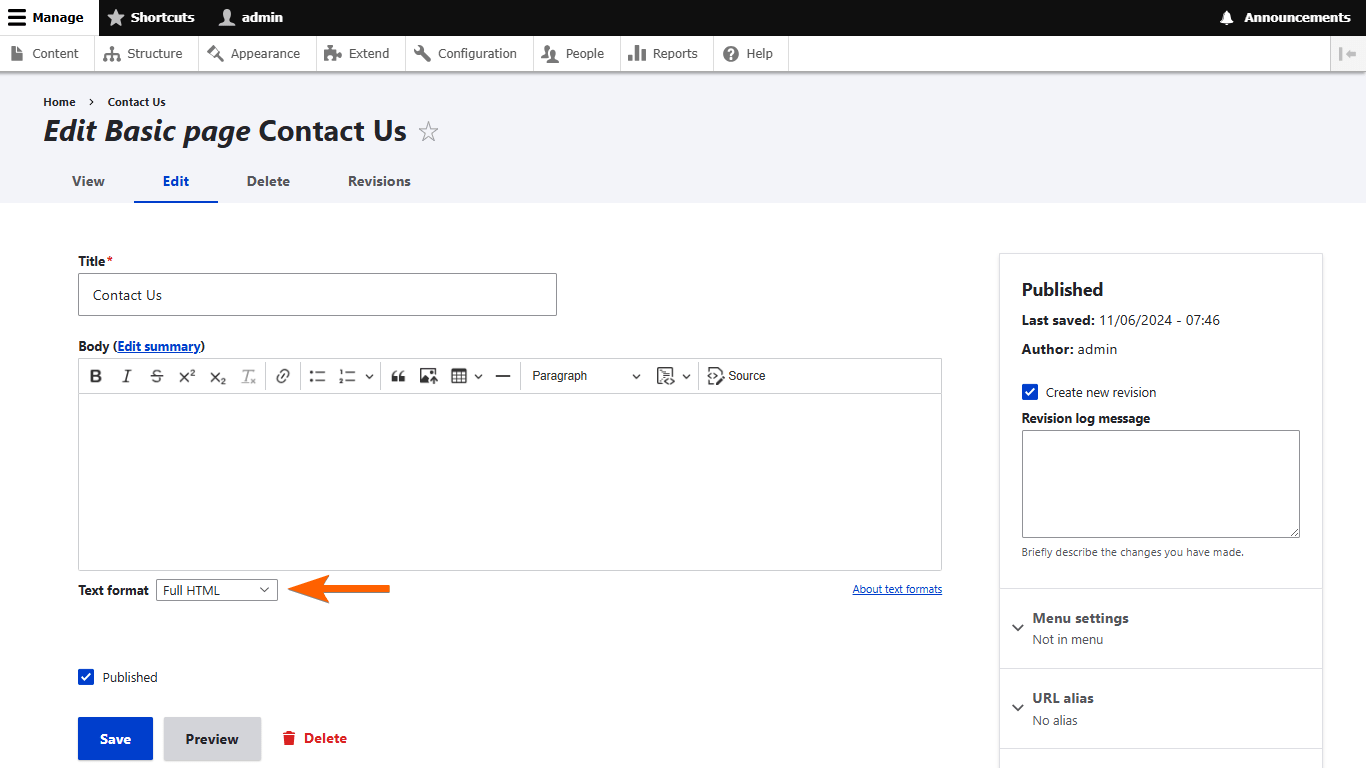This screenshot has width=1366, height=768.
Task: Switch editor to Source mode
Action: coord(737,376)
